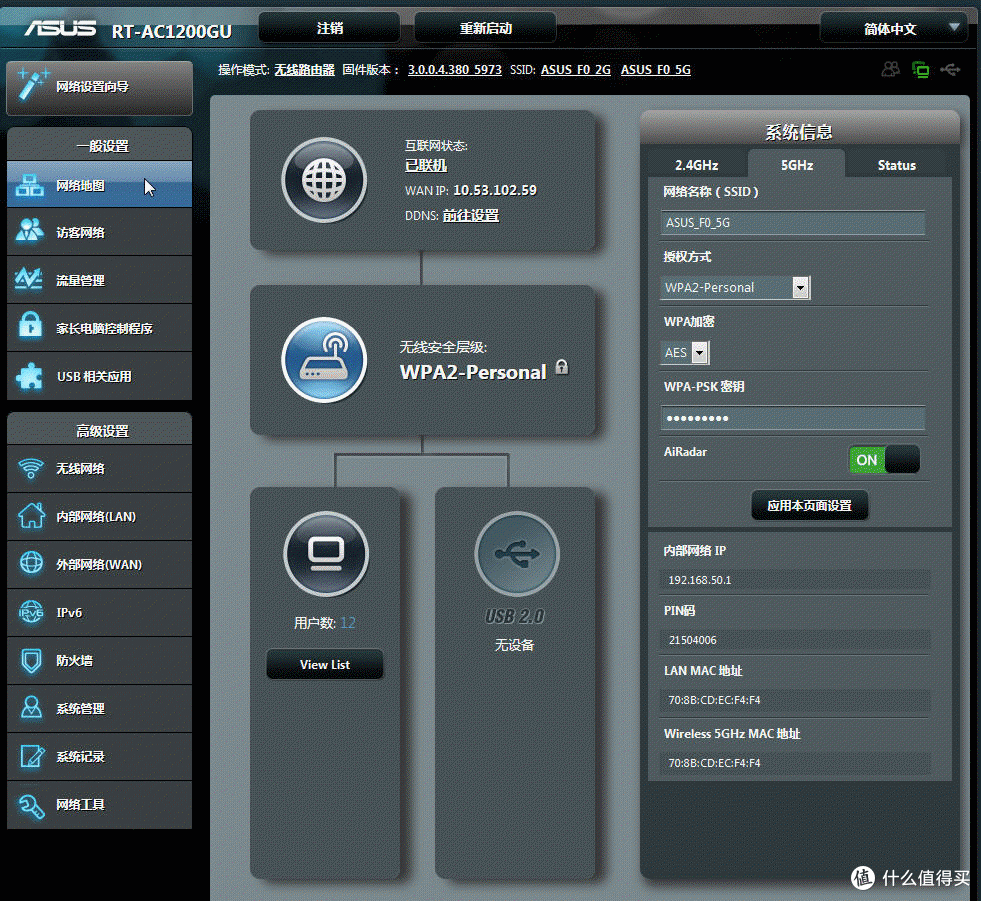The image size is (981, 901).
Task: Click the USB status icon in header
Action: (950, 69)
